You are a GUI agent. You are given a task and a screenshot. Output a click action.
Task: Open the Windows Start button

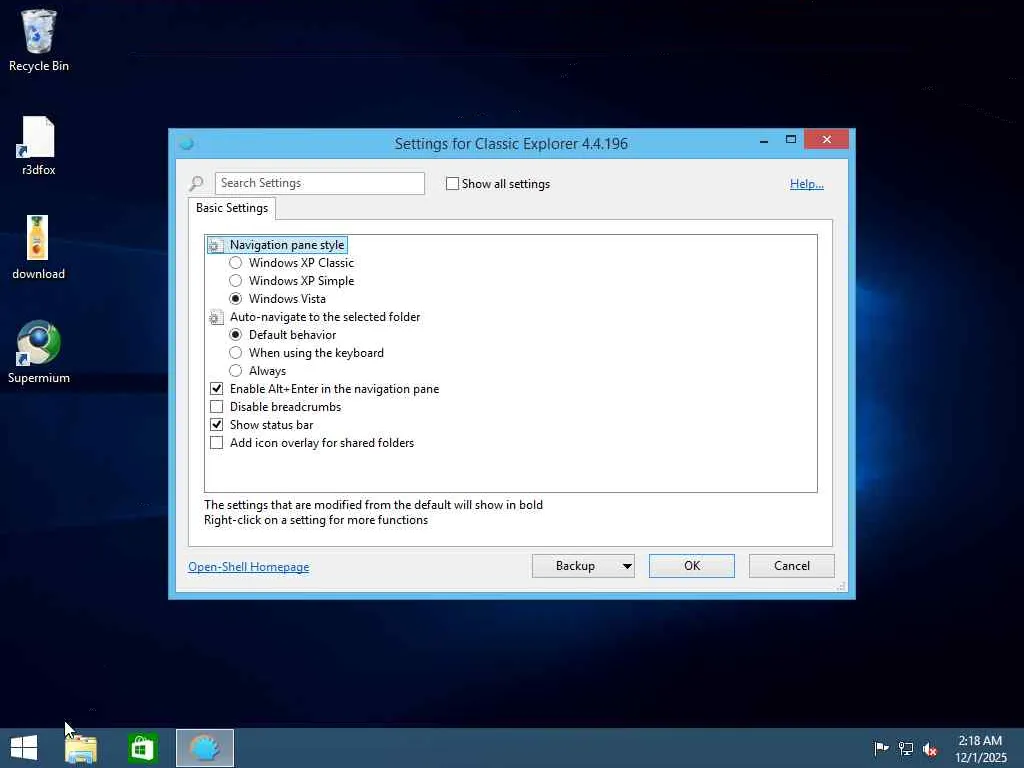24,748
